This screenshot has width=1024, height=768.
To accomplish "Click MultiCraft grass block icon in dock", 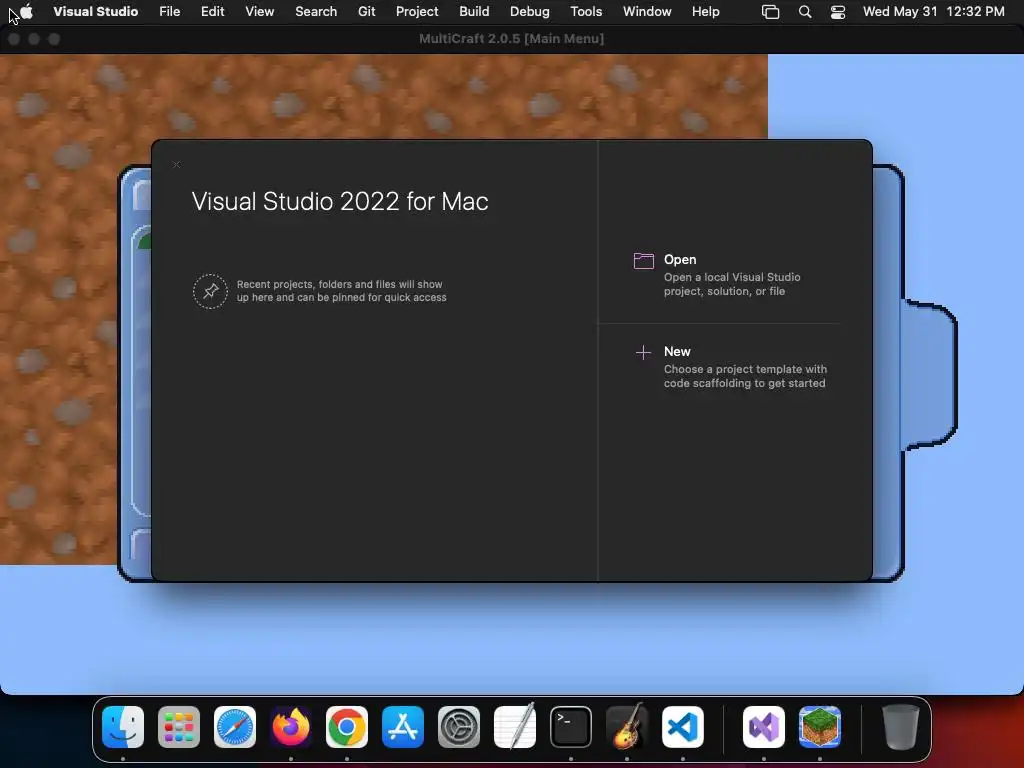I will tap(820, 727).
